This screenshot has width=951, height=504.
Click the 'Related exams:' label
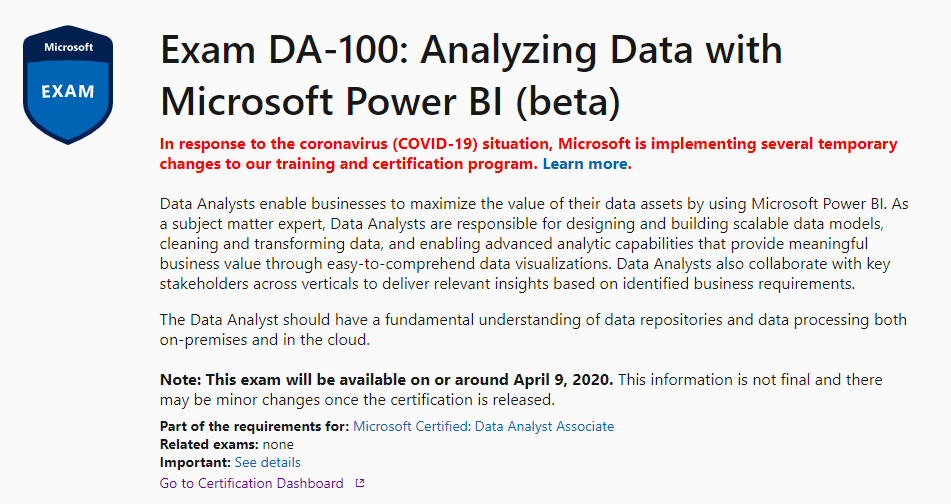pos(209,445)
